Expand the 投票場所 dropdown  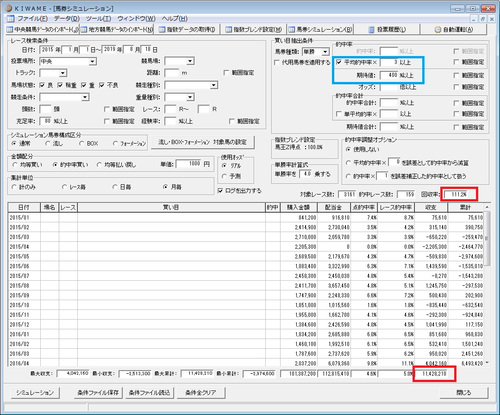pos(93,62)
